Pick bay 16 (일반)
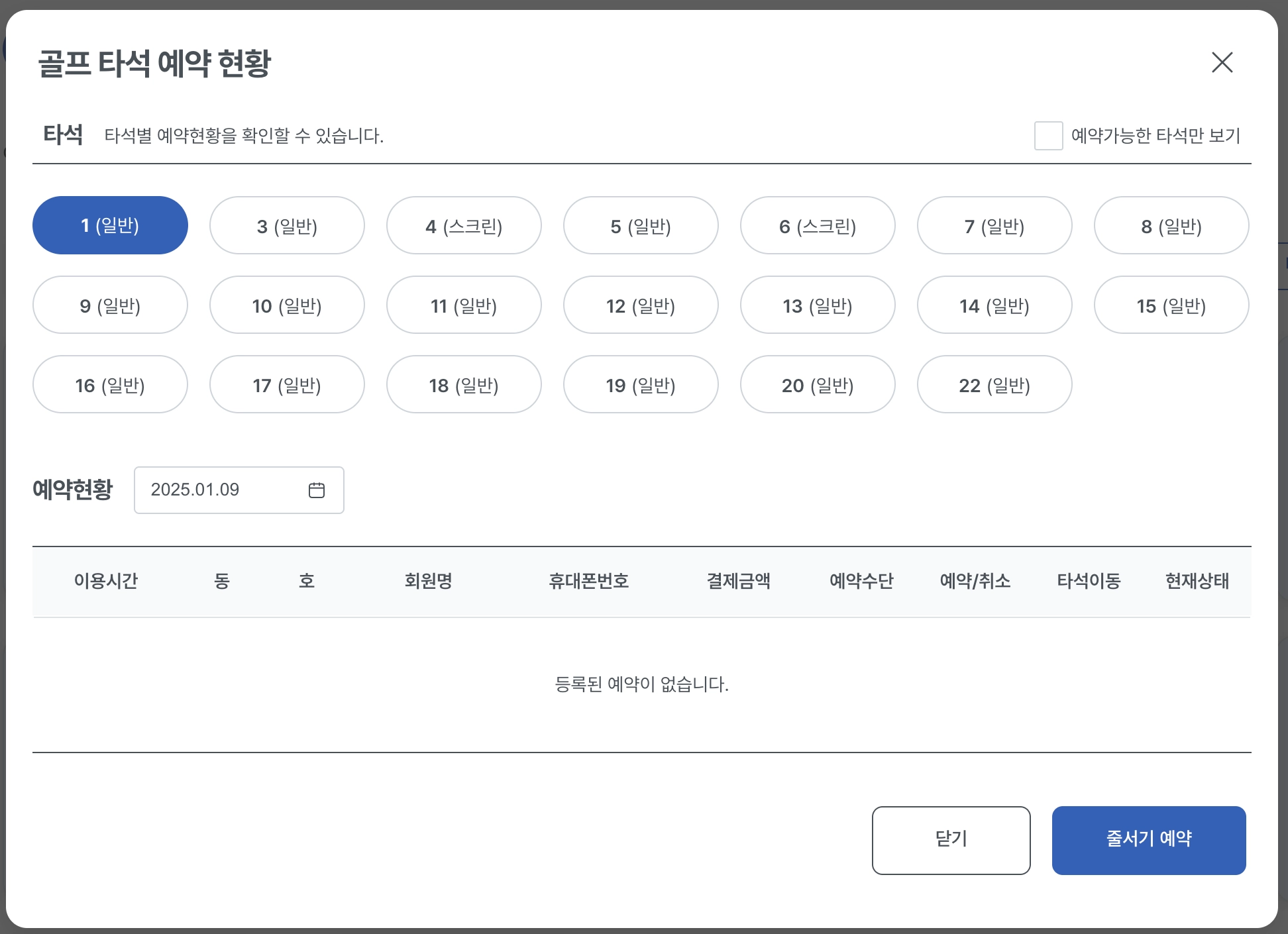The height and width of the screenshot is (934, 1288). (x=110, y=385)
